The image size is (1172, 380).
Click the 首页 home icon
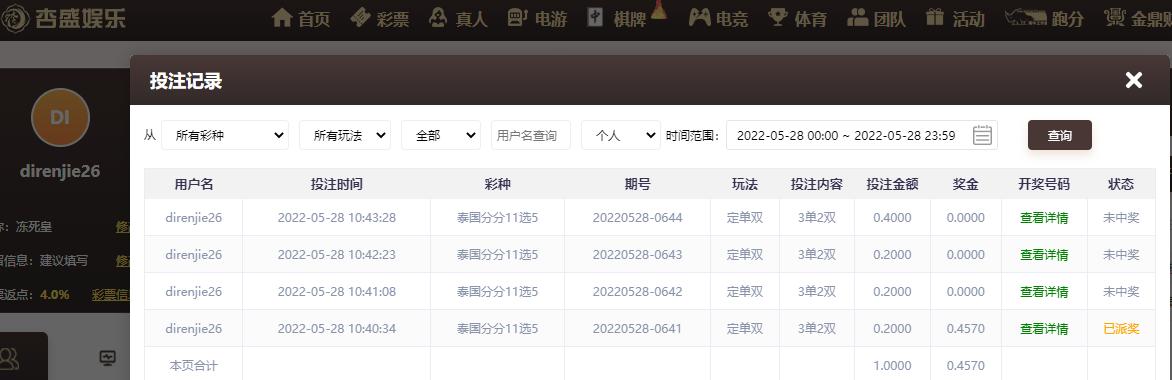(x=282, y=18)
